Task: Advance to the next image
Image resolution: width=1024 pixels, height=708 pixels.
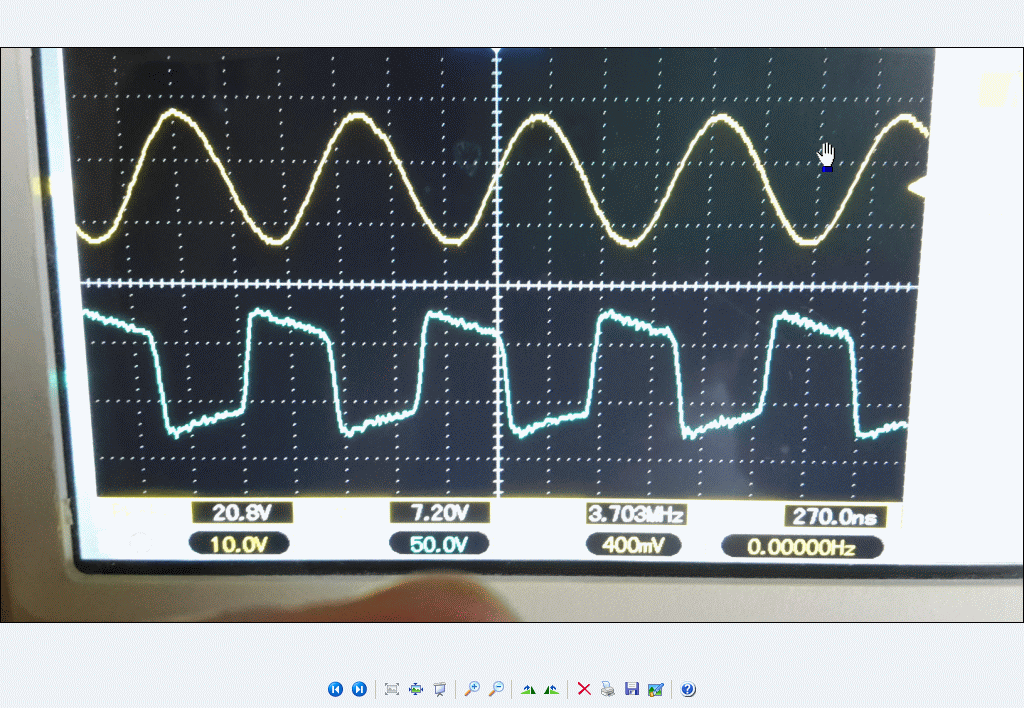Action: point(359,689)
